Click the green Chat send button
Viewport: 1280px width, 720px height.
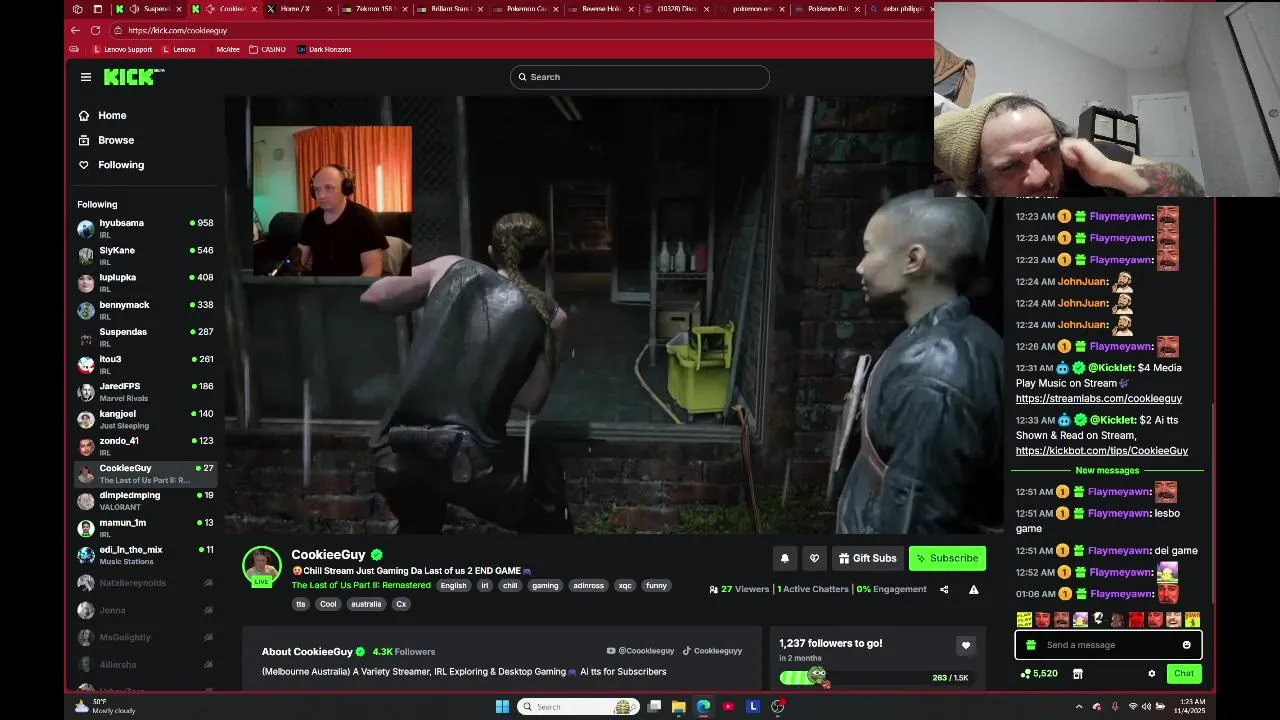coord(1184,674)
